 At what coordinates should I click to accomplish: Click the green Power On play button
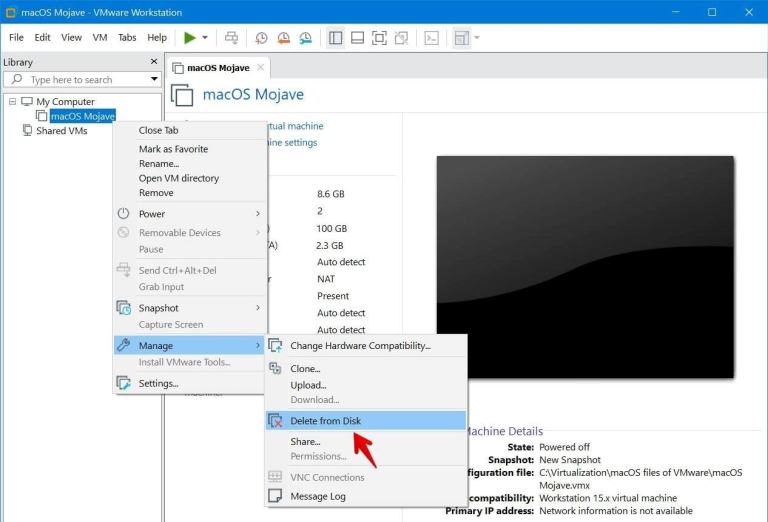coord(190,38)
